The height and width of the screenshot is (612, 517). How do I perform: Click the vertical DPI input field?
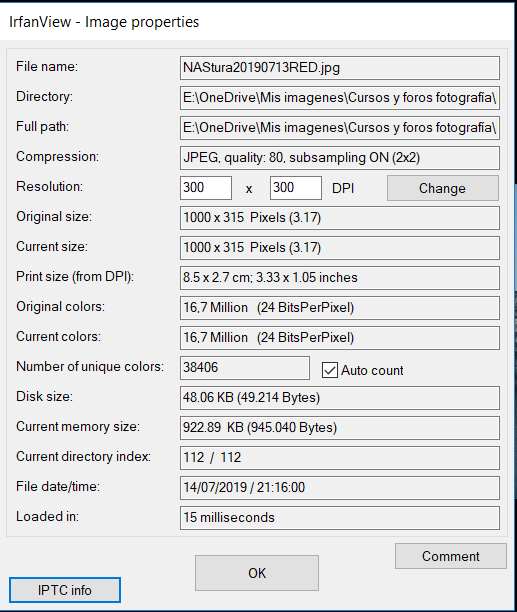point(296,188)
